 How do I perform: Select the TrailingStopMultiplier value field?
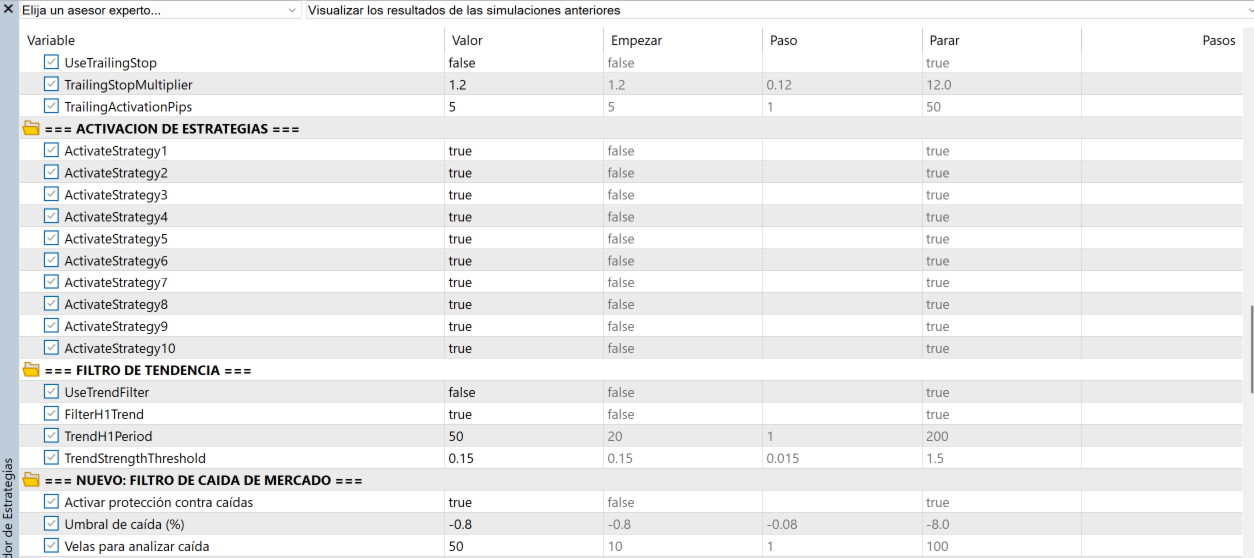coord(522,85)
